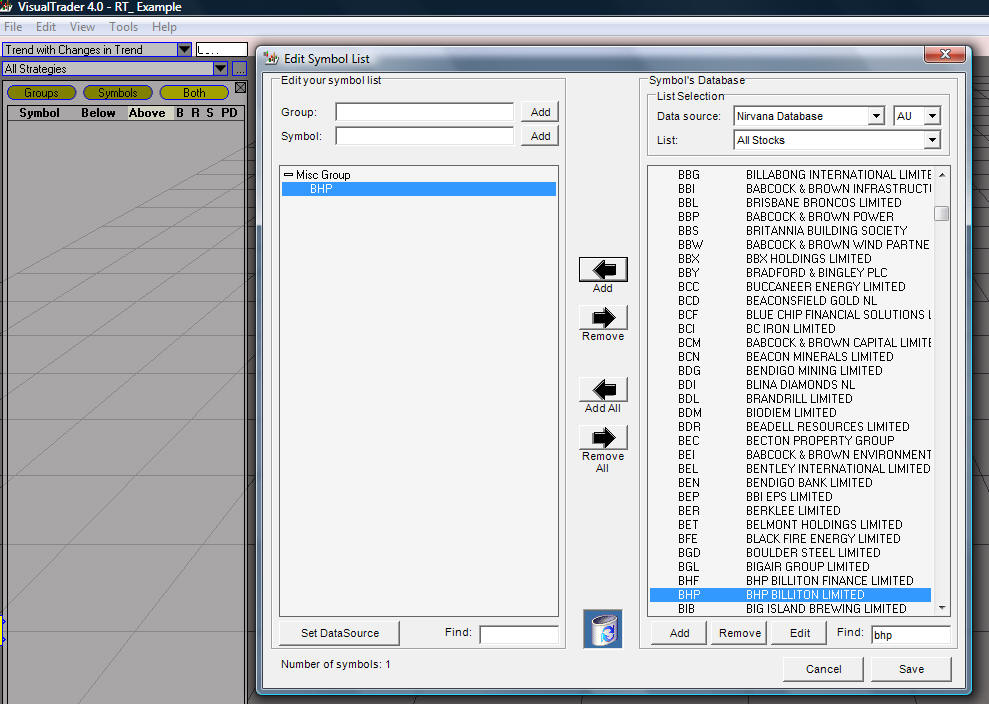This screenshot has width=989, height=704.
Task: Open the File menu
Action: coord(13,27)
